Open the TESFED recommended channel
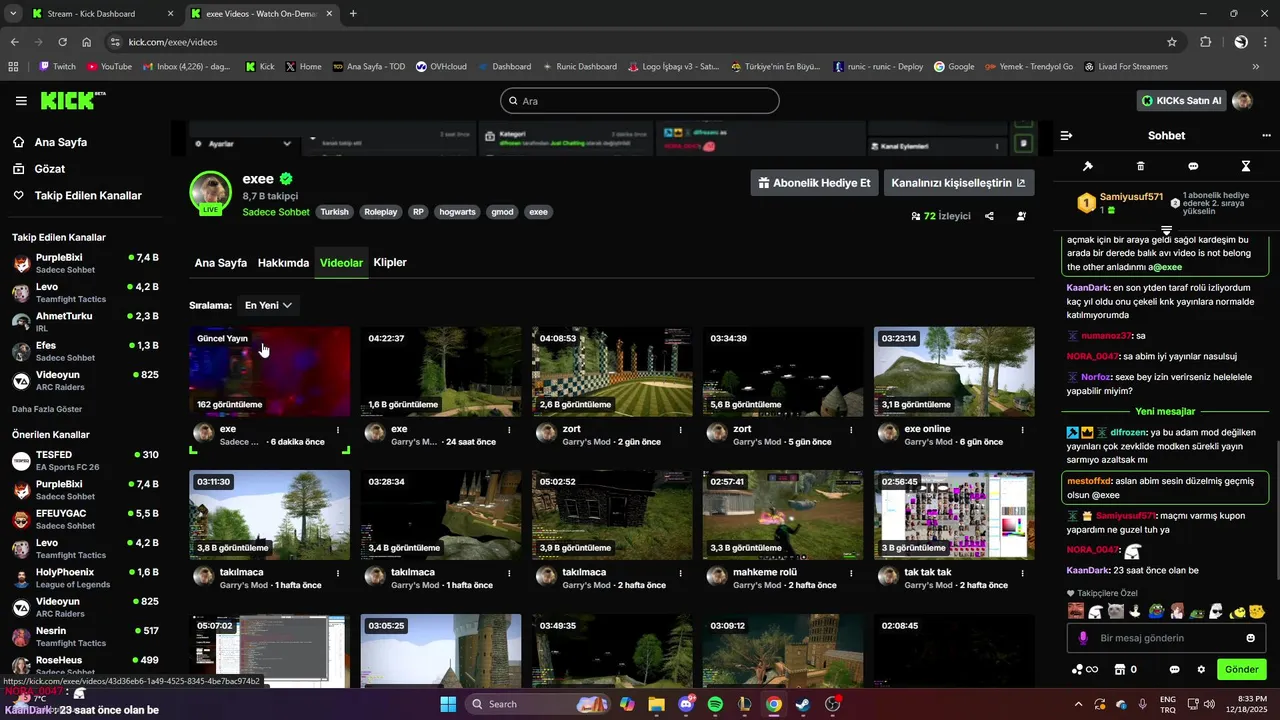The image size is (1280, 720). click(85, 461)
